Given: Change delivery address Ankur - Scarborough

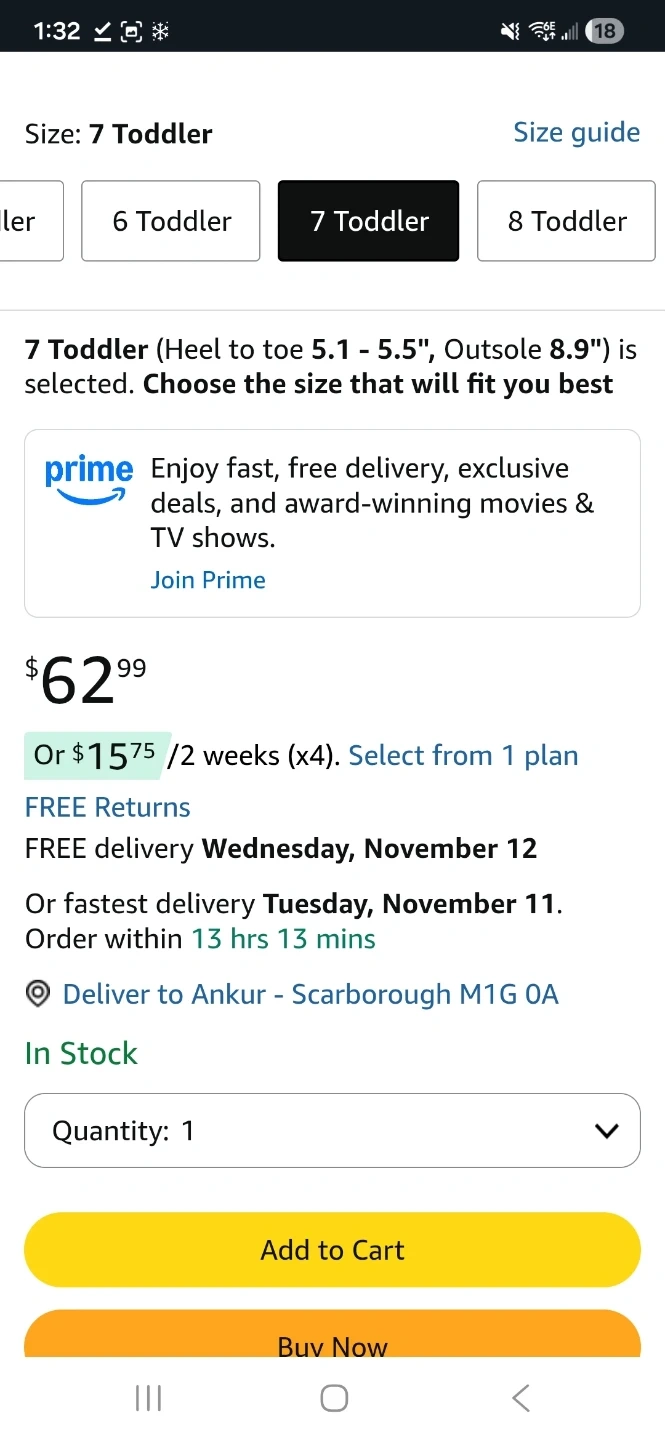Looking at the screenshot, I should click(310, 994).
